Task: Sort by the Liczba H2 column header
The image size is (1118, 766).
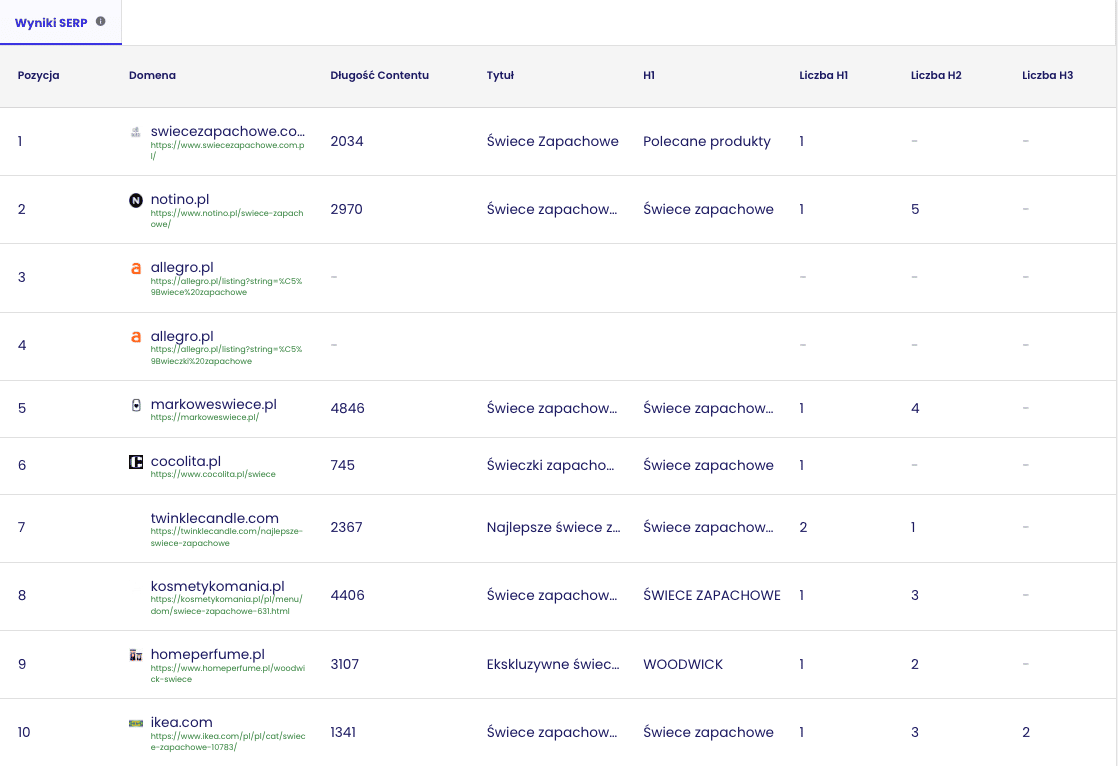Action: click(x=936, y=76)
